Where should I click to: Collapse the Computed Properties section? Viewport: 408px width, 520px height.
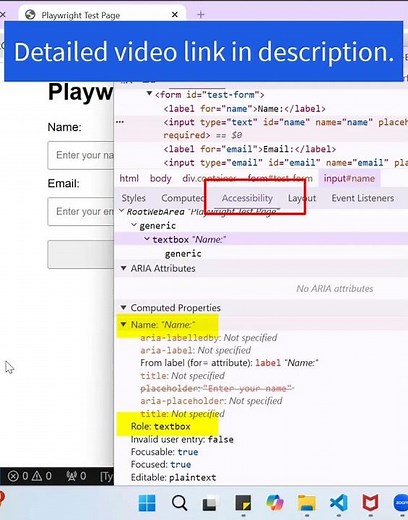point(123,307)
